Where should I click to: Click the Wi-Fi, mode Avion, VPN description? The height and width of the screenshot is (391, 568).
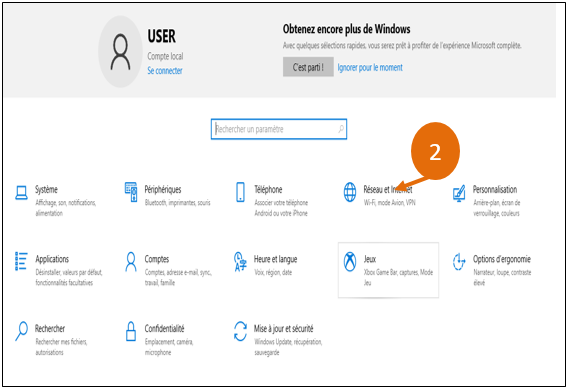[389, 203]
